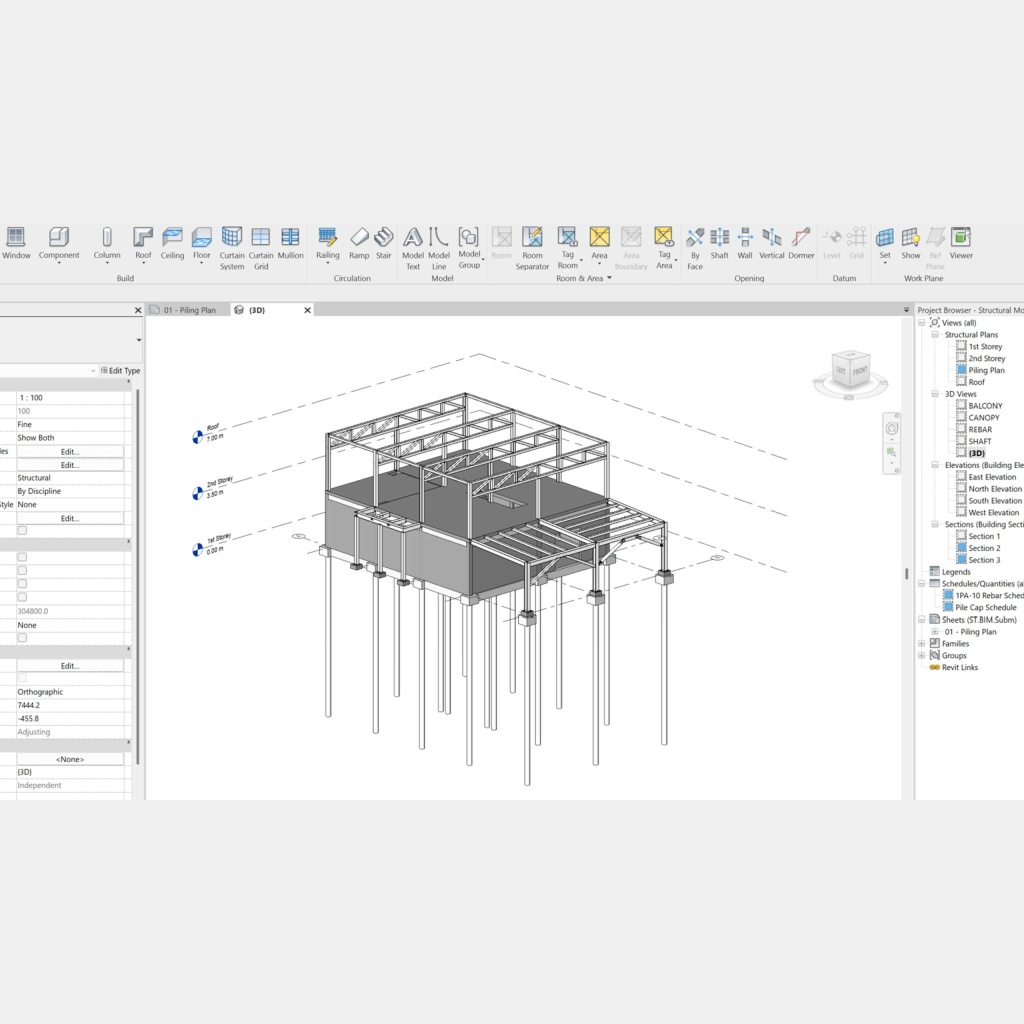Open the work plane Viewer
This screenshot has height=1024, width=1024.
point(961,243)
